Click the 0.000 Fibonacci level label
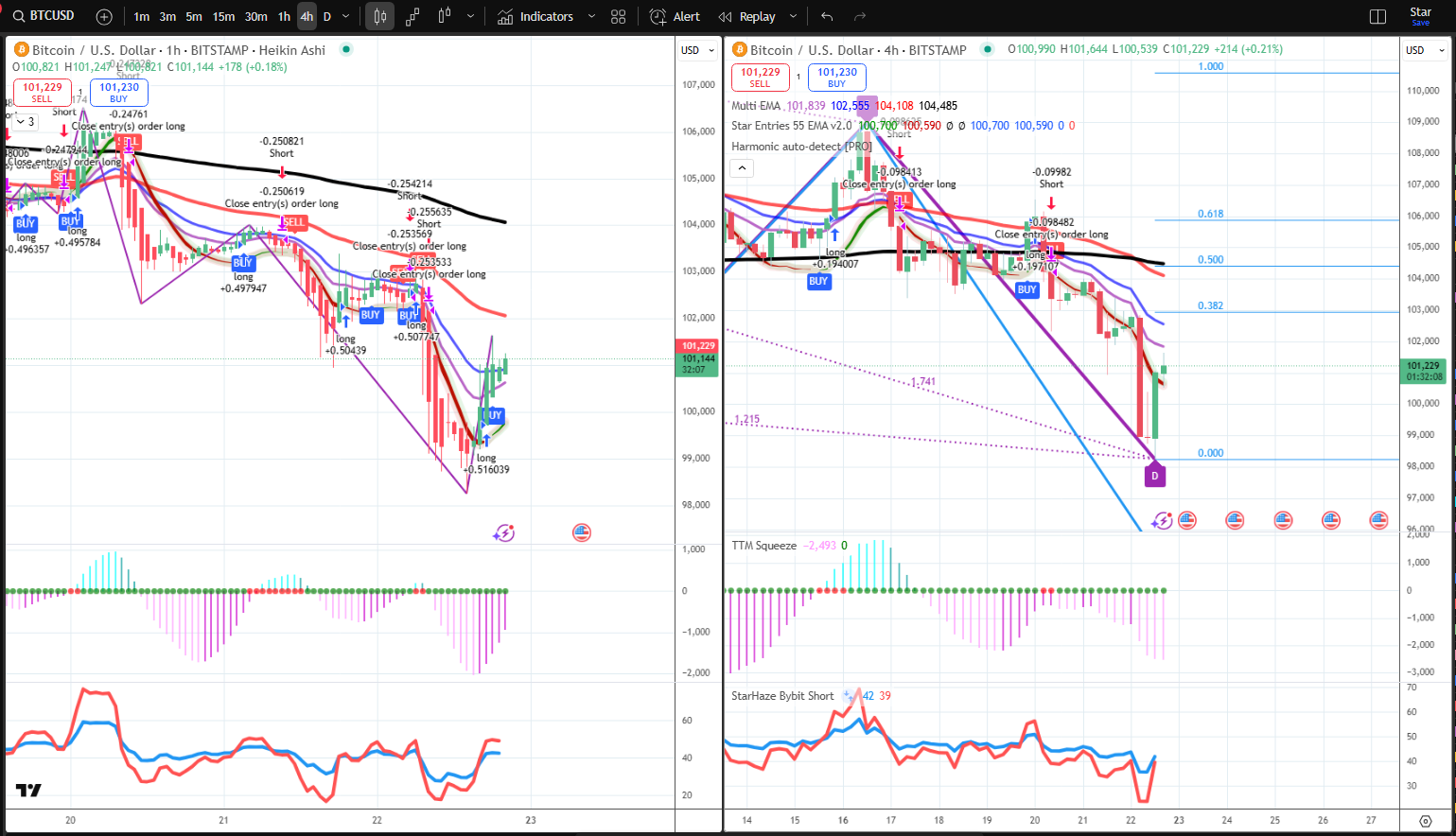 tap(1210, 453)
